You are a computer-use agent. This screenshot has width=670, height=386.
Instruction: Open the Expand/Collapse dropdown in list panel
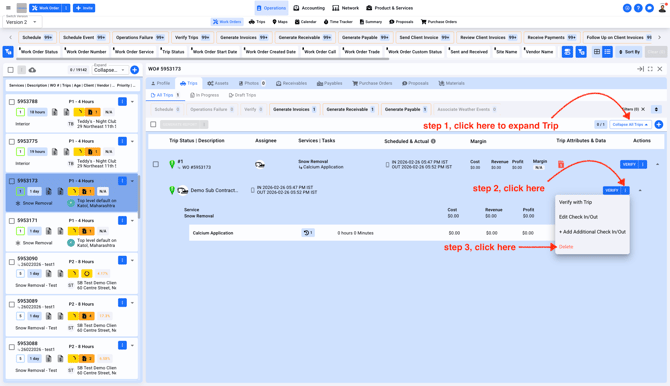109,70
